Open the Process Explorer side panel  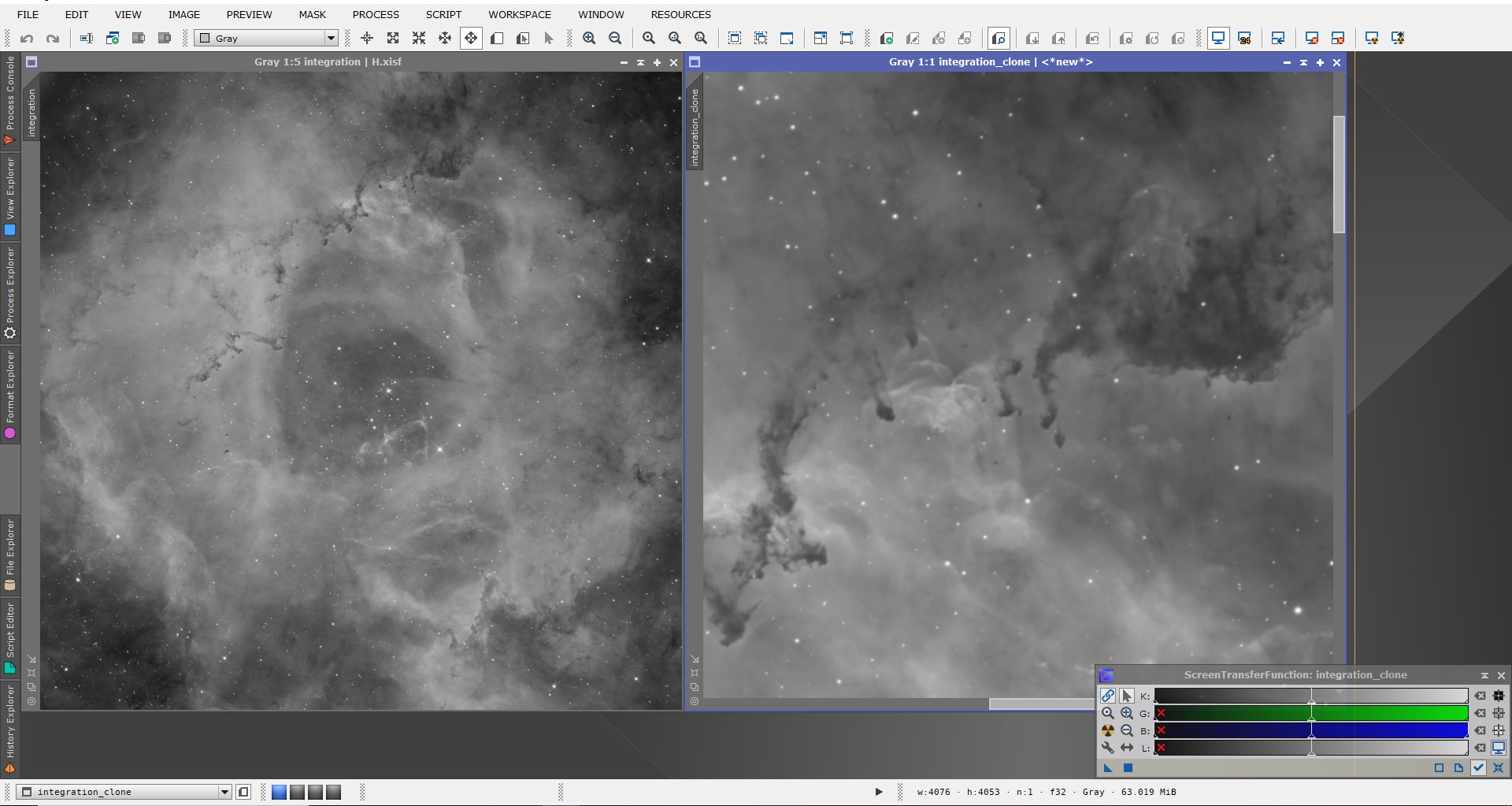[x=10, y=292]
